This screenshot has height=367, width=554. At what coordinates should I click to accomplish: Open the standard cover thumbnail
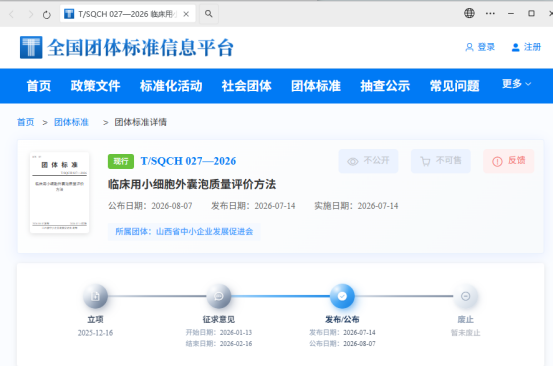(x=59, y=193)
